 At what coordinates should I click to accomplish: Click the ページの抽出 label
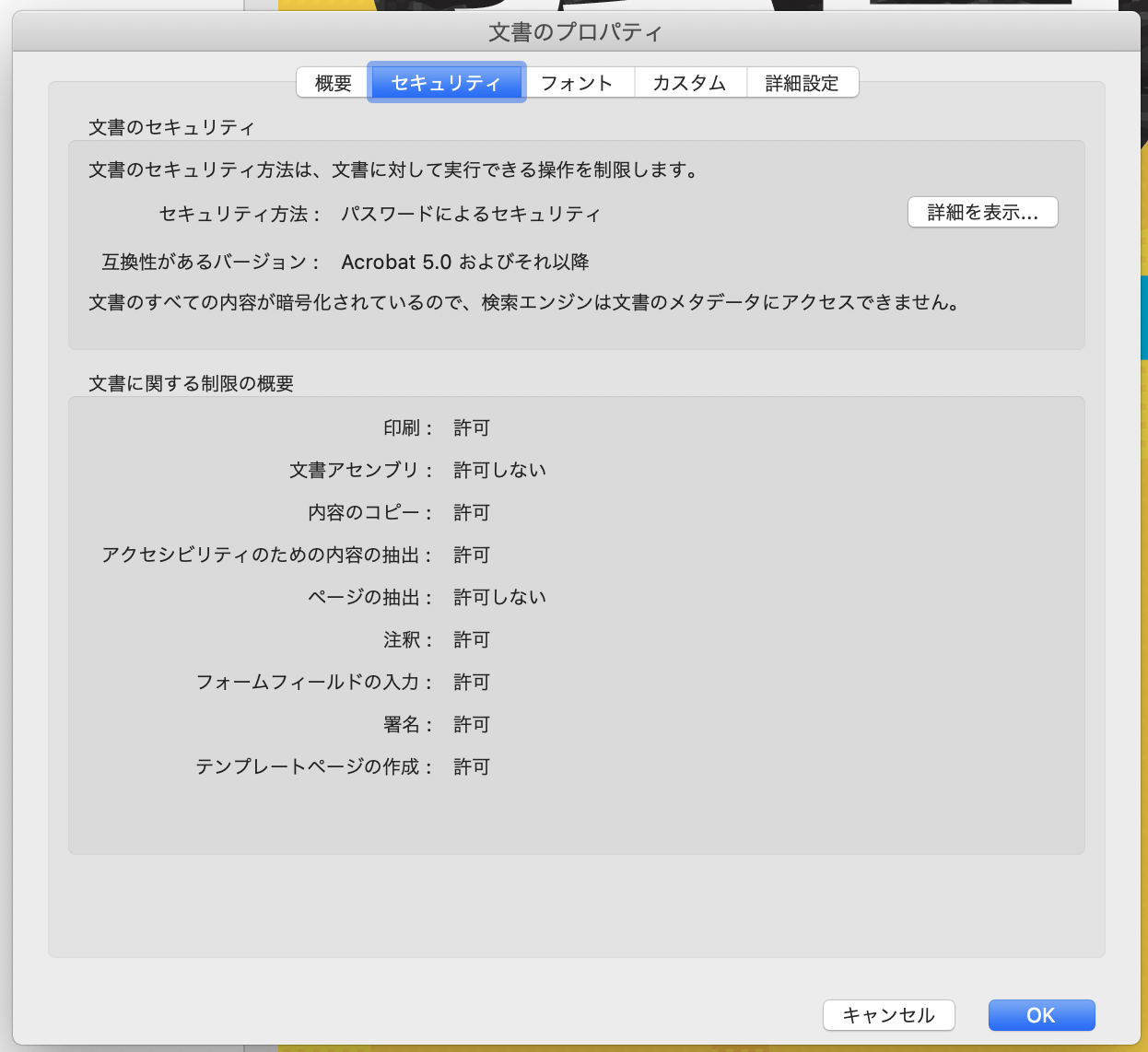click(x=370, y=597)
